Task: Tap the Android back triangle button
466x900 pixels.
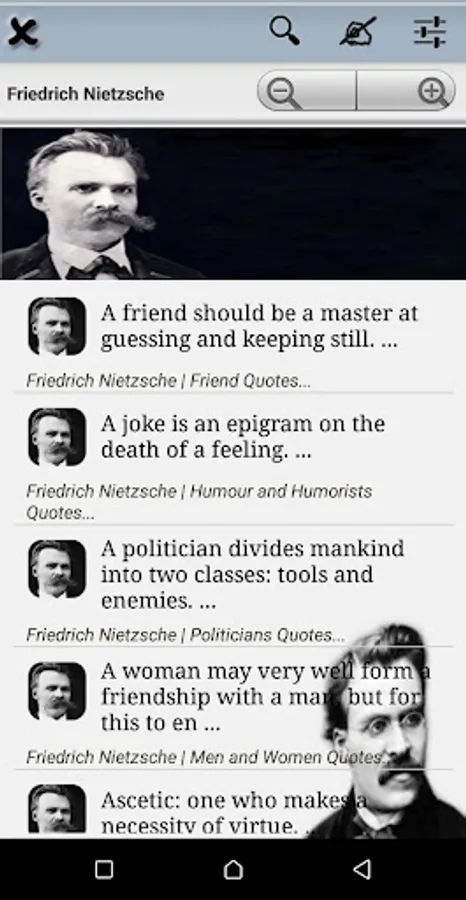Action: point(362,870)
